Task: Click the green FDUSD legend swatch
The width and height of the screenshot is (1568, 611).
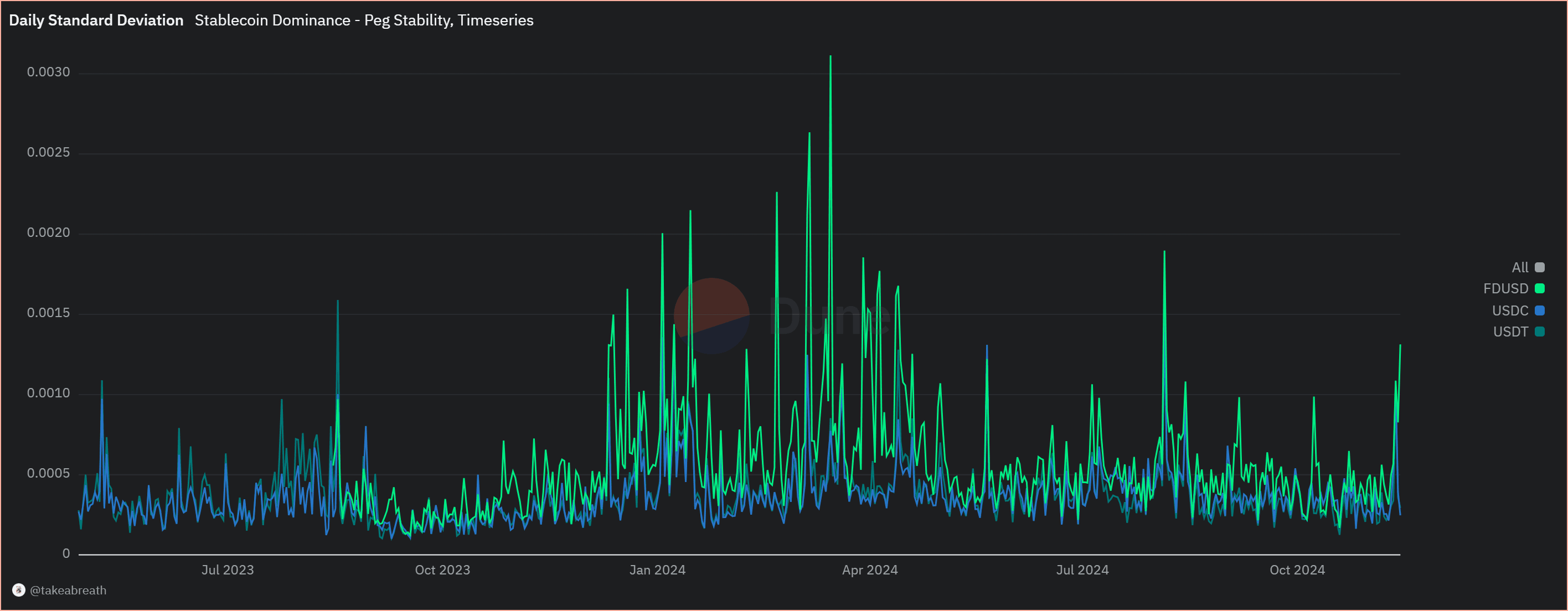Action: tap(1539, 288)
